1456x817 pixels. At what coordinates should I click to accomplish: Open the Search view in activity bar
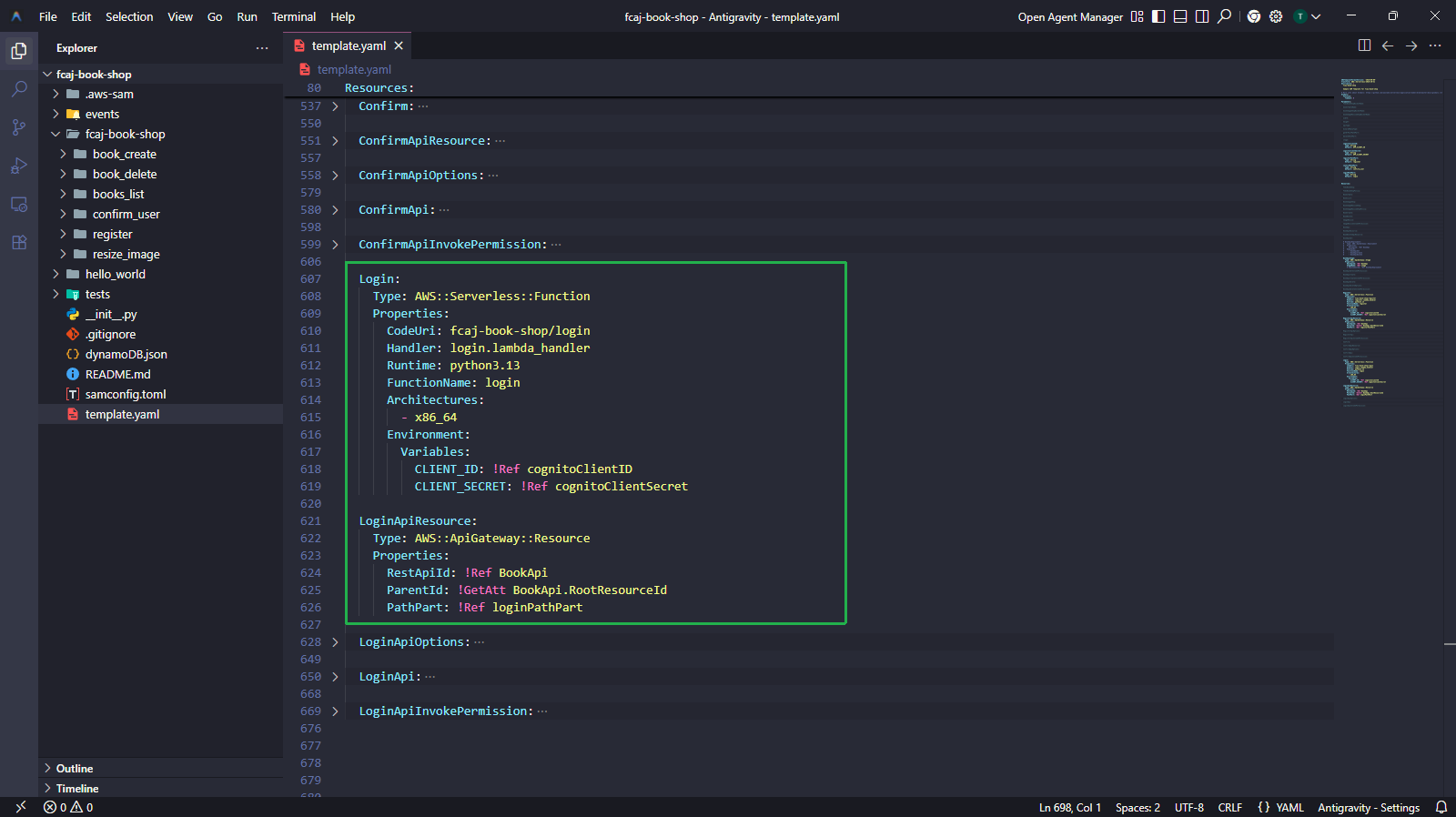coord(19,89)
